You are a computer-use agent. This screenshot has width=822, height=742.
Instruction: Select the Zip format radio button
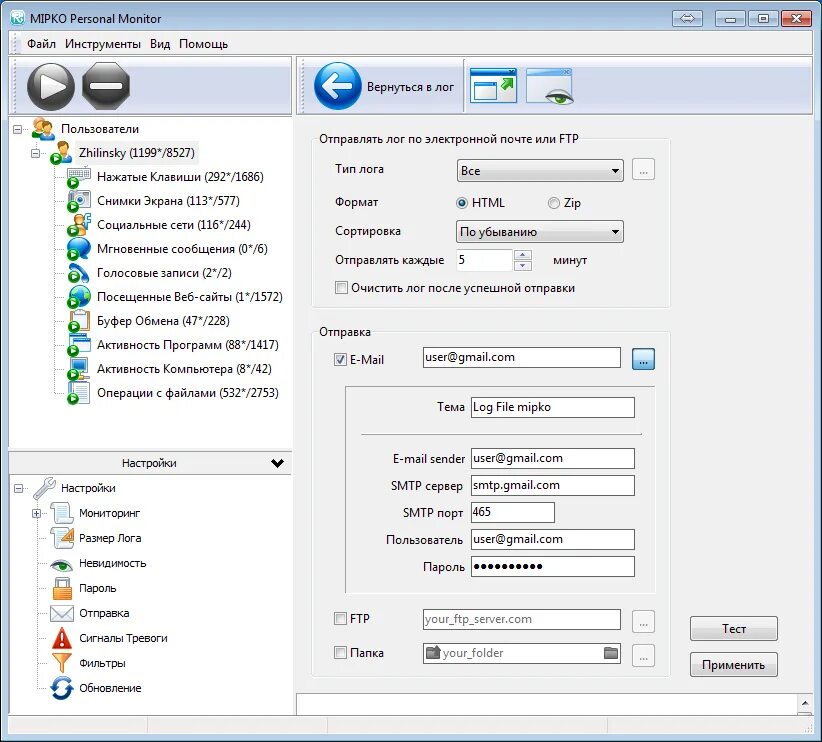[553, 202]
